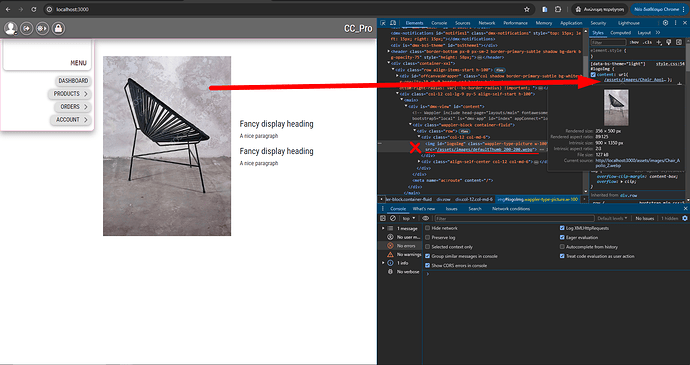Toggle the .cls classes button

point(647,42)
